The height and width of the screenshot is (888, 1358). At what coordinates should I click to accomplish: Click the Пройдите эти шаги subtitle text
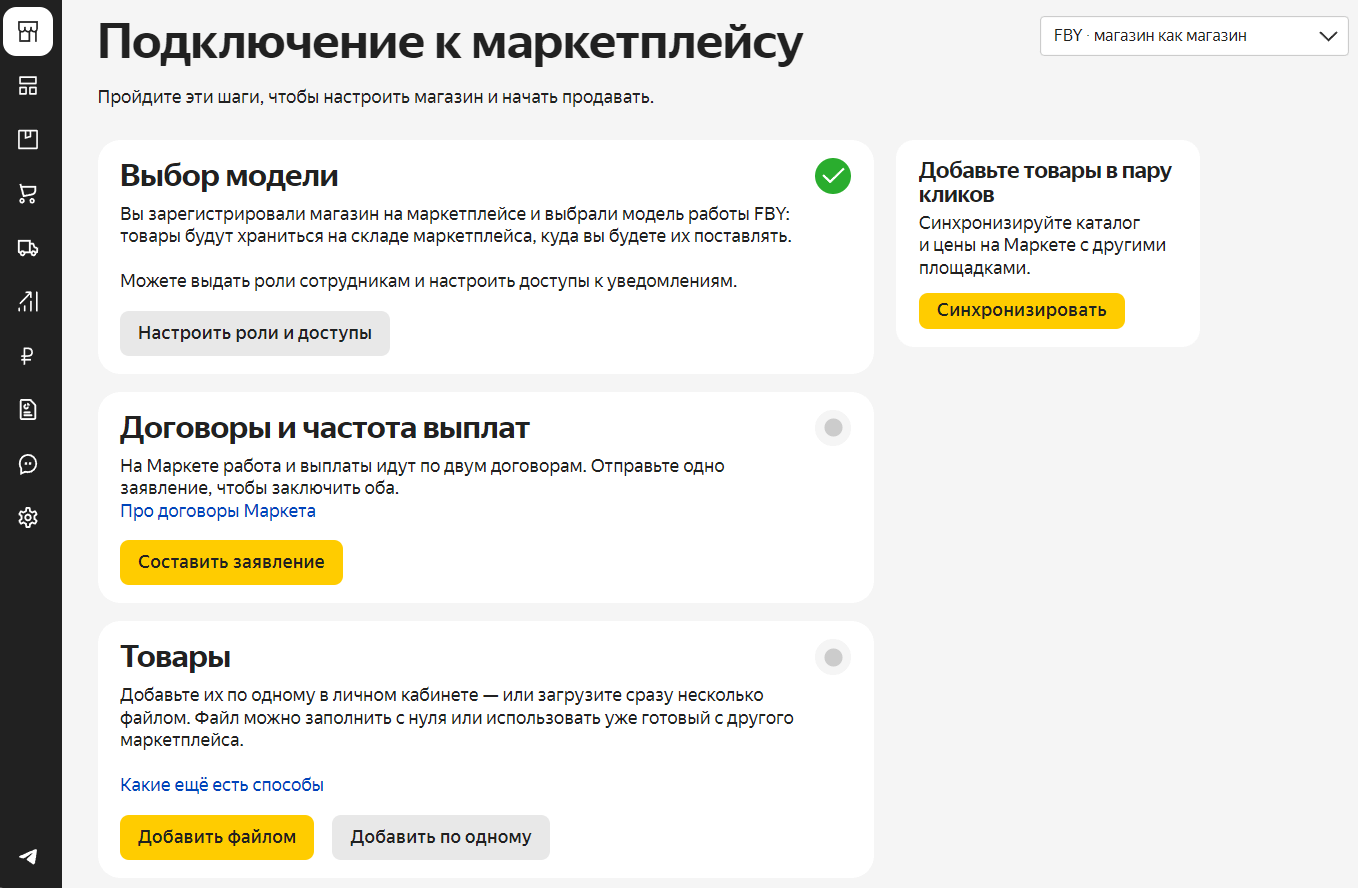376,98
